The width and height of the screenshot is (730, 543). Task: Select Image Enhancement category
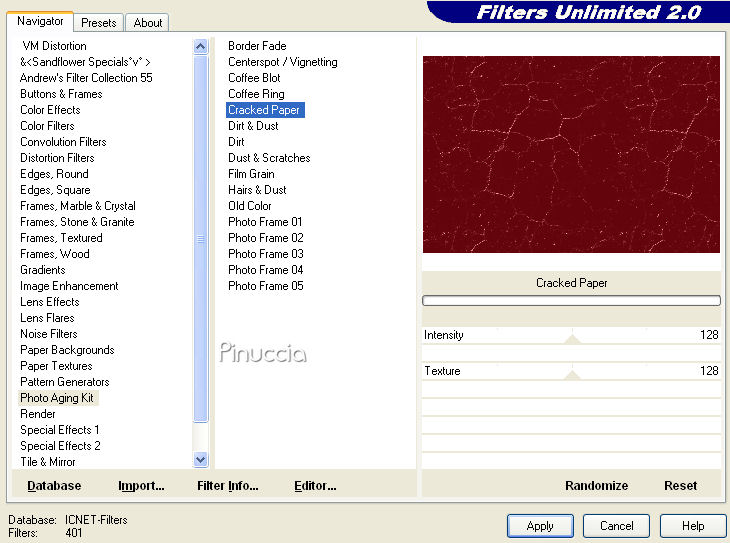(69, 286)
